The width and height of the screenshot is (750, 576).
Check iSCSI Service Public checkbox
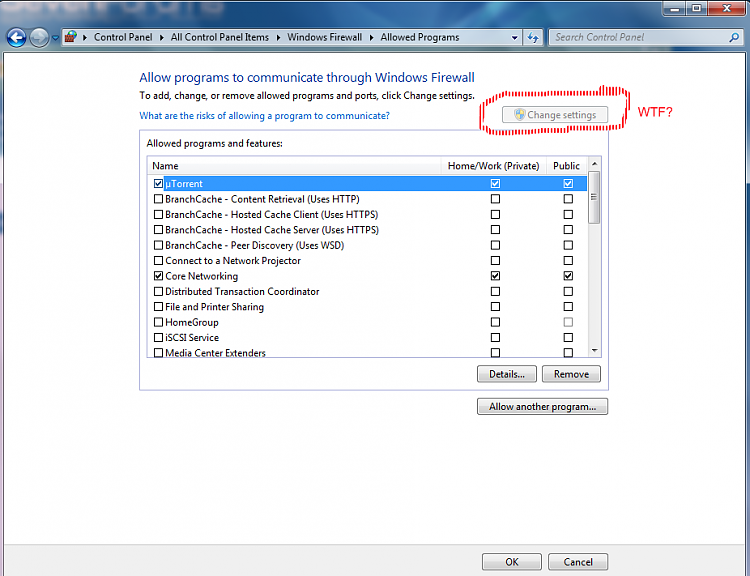pyautogui.click(x=568, y=338)
